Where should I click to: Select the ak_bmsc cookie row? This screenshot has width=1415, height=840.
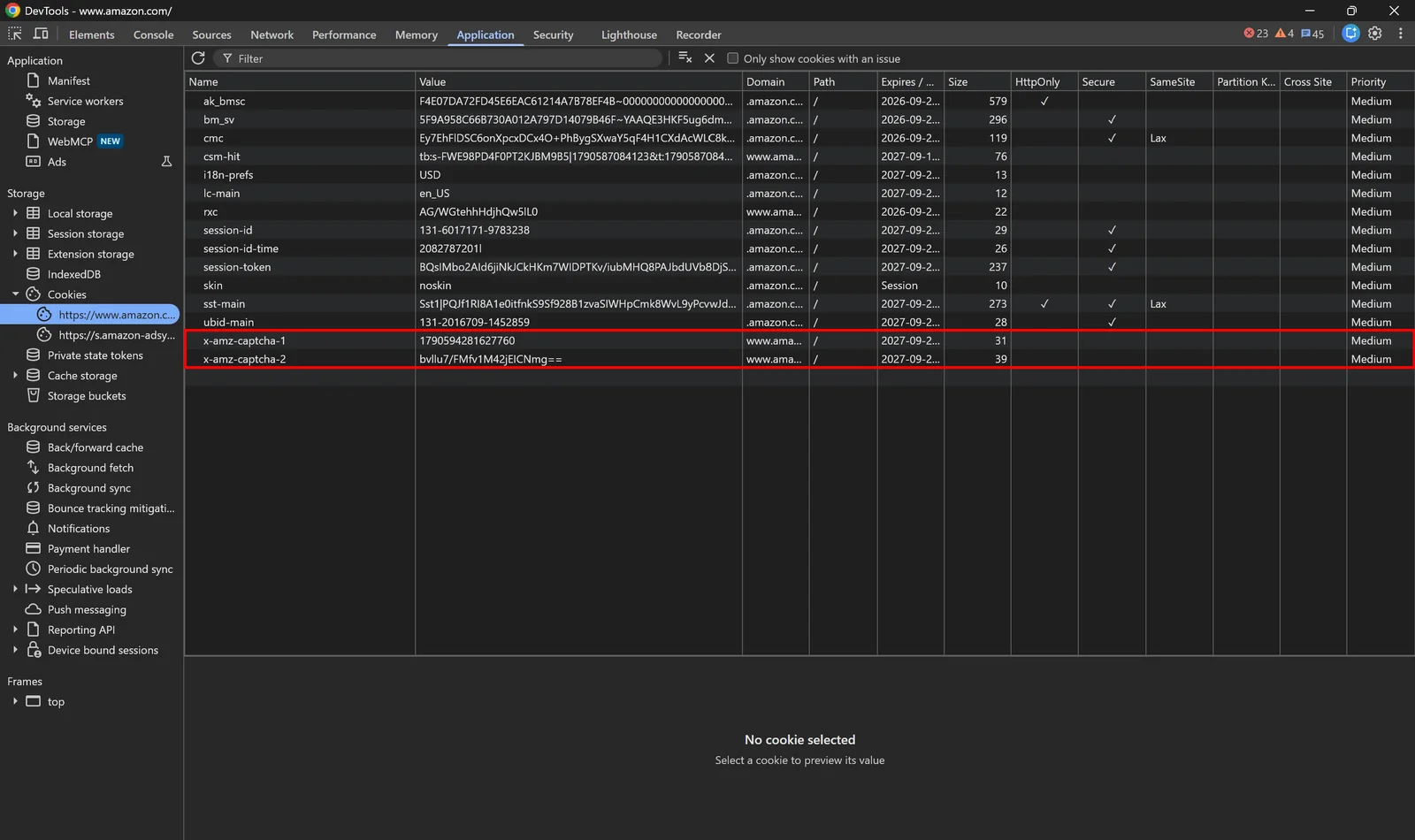[799, 101]
